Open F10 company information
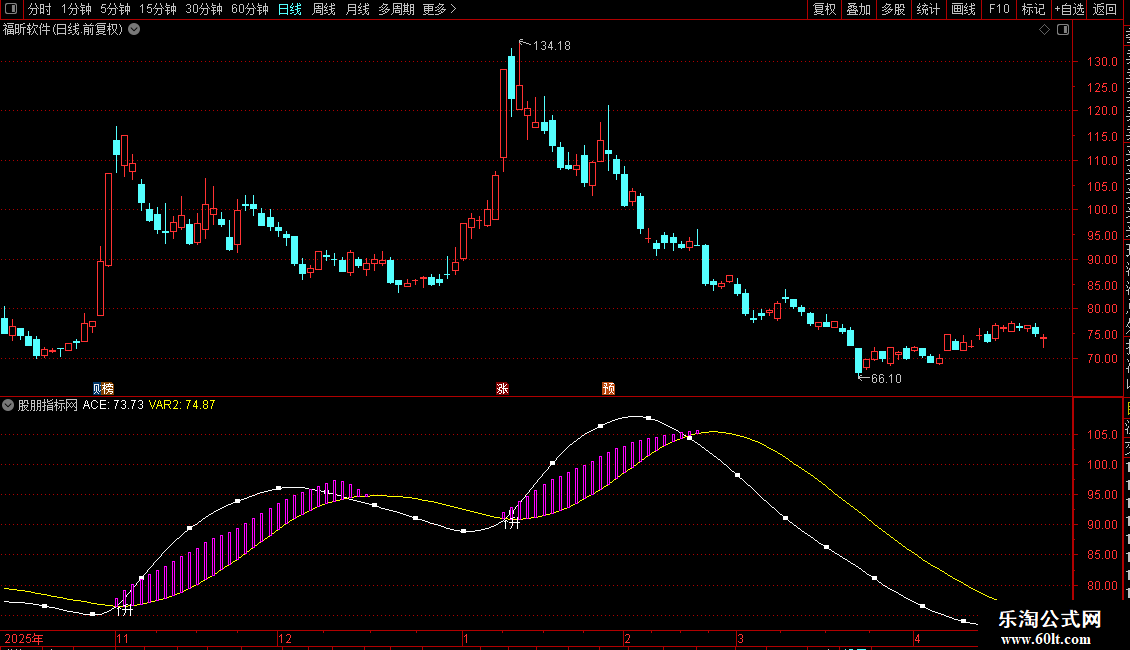 click(999, 9)
